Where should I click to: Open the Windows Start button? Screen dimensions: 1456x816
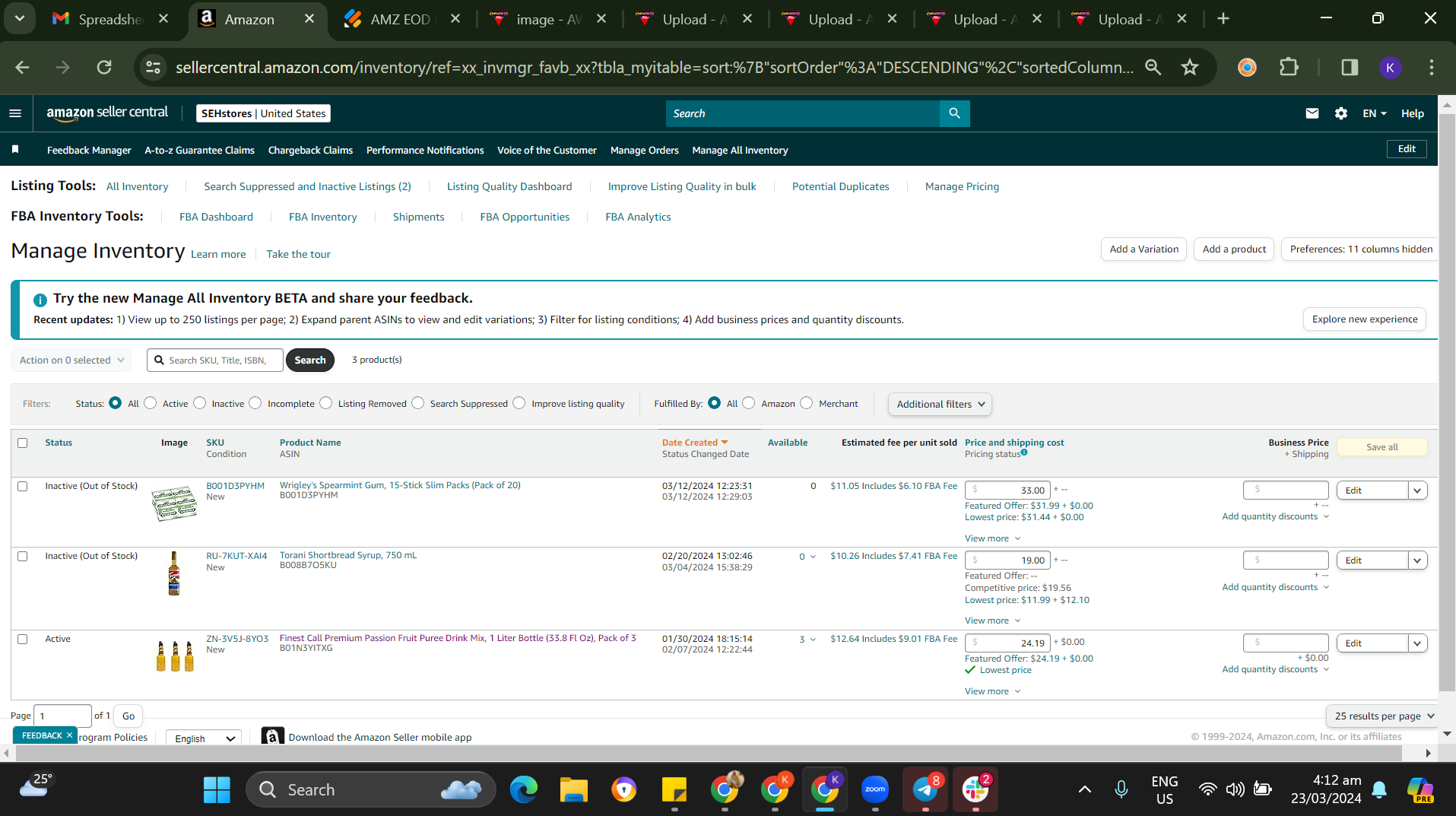click(x=217, y=789)
